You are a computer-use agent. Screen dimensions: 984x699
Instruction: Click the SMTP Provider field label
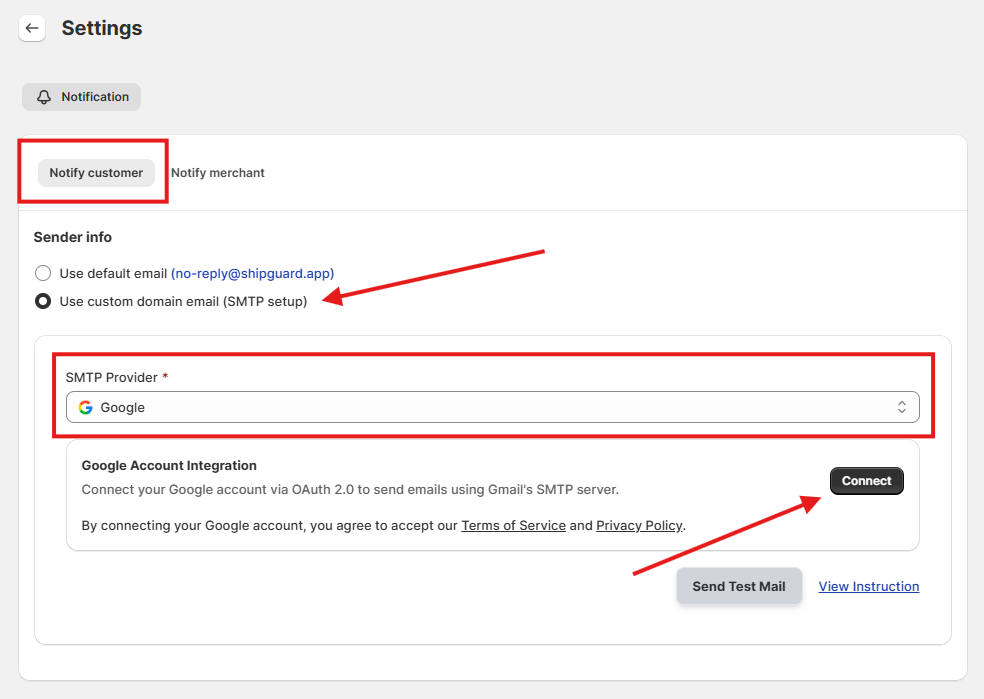111,377
